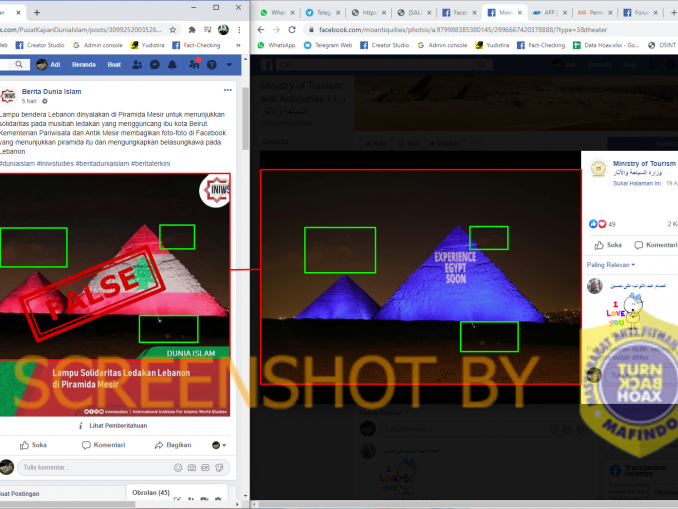The height and width of the screenshot is (509, 678).
Task: Open the react-as profile dropdown
Action: pyautogui.click(x=219, y=445)
